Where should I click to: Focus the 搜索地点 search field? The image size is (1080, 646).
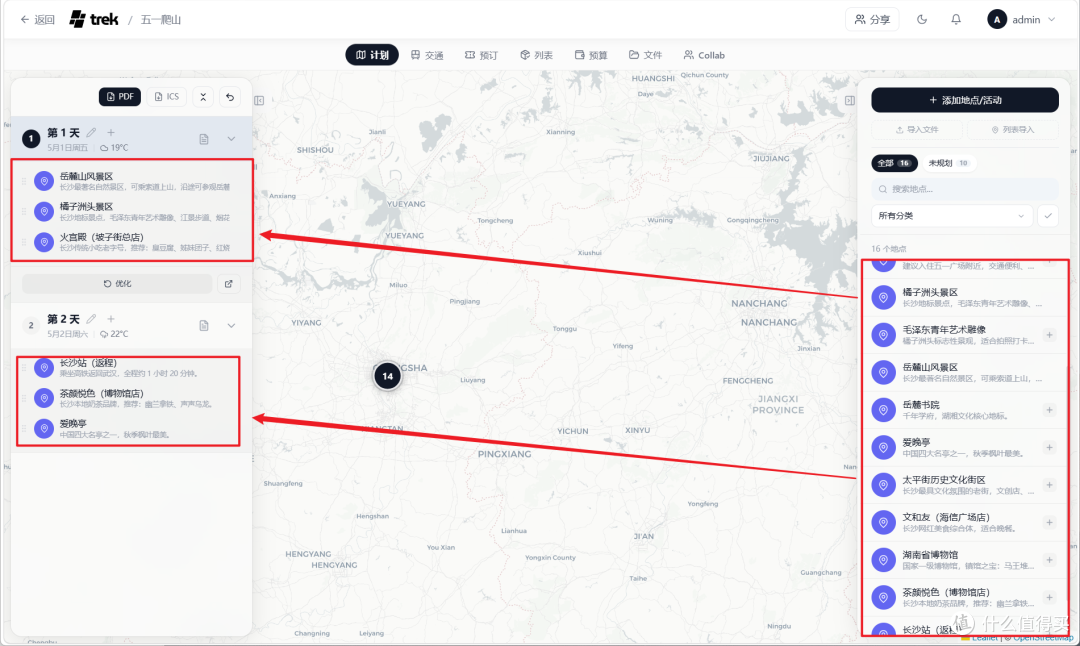pyautogui.click(x=965, y=189)
